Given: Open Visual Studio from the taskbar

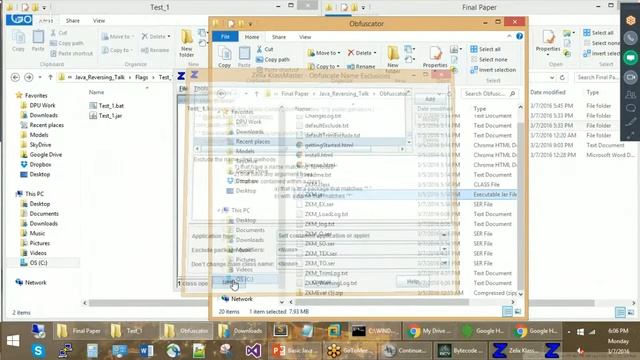Looking at the screenshot, I should (x=253, y=351).
